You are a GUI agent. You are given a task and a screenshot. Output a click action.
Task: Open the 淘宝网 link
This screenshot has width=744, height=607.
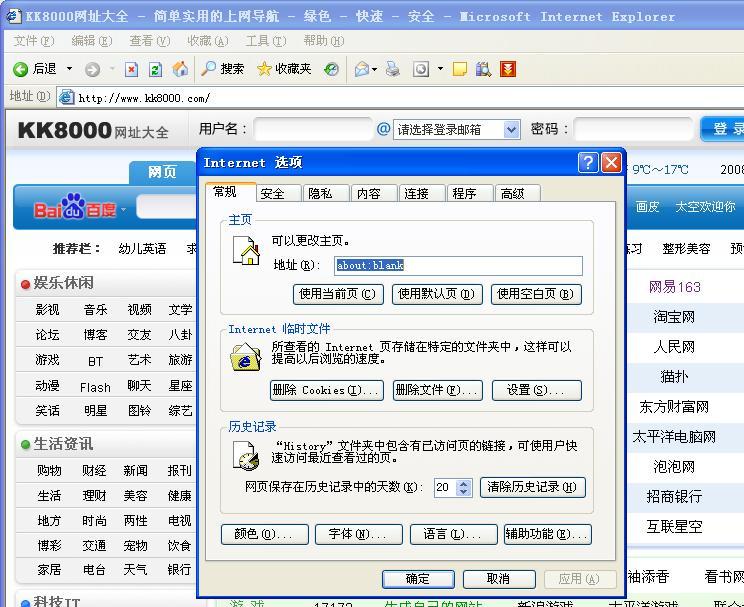click(674, 317)
